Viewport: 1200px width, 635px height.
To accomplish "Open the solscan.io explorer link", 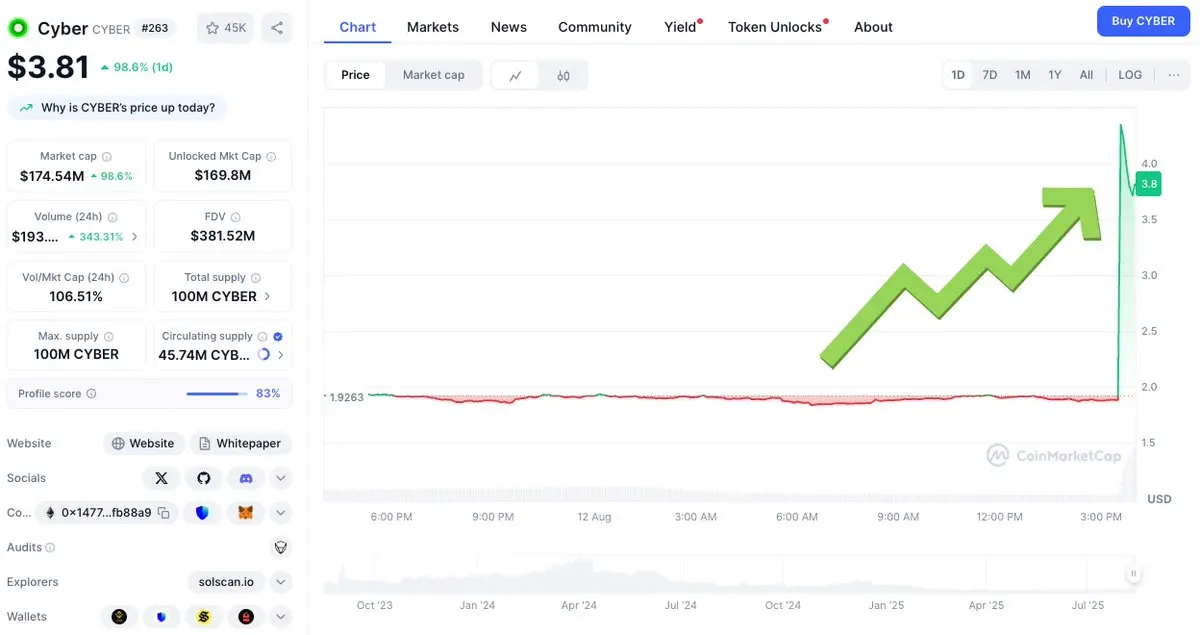I will (226, 582).
